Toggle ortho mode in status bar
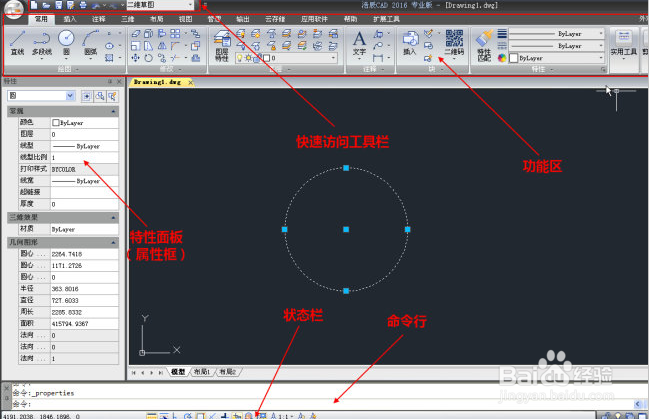The height and width of the screenshot is (419, 650). (x=175, y=416)
